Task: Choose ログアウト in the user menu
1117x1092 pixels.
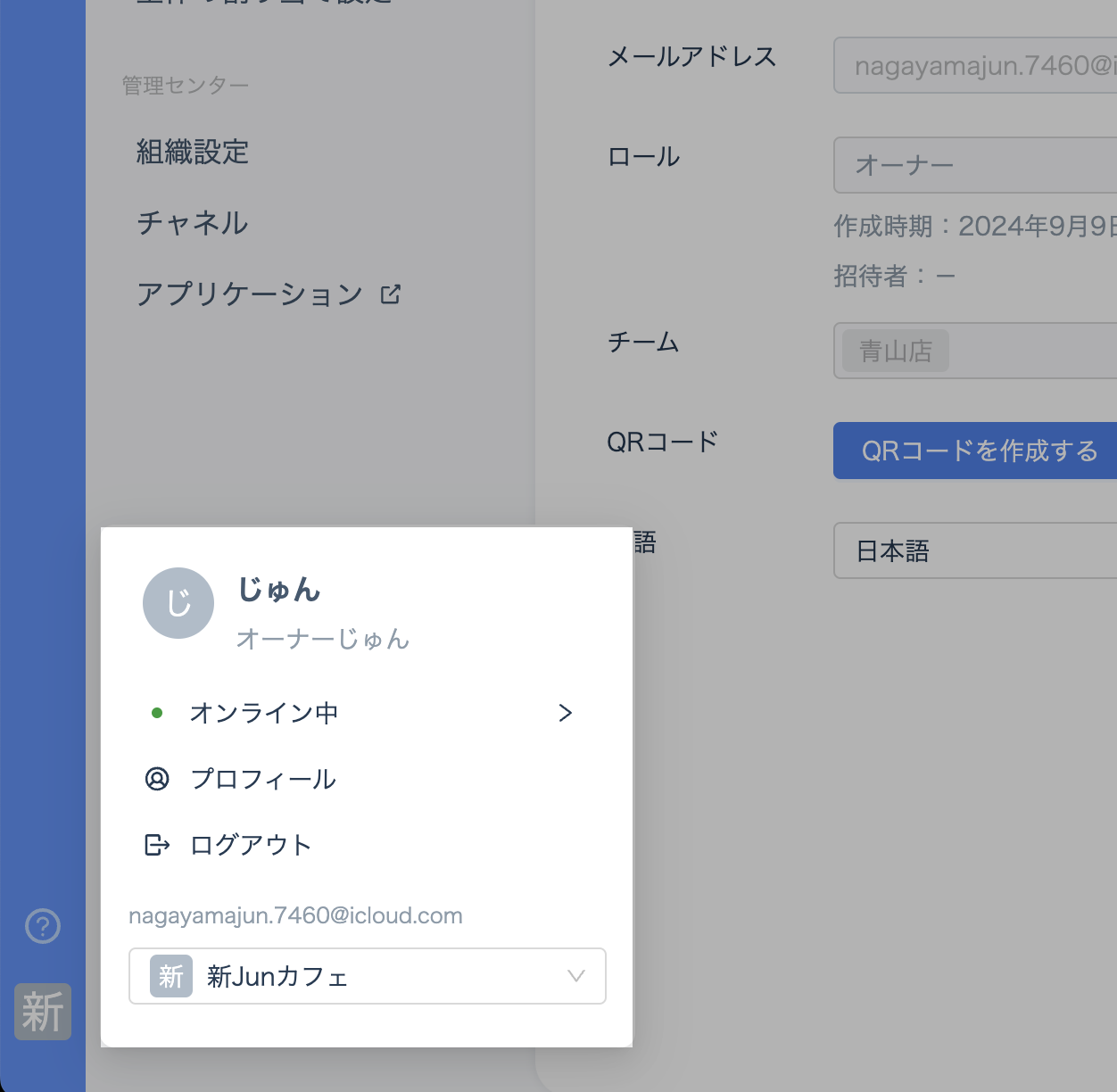Action: click(x=251, y=845)
